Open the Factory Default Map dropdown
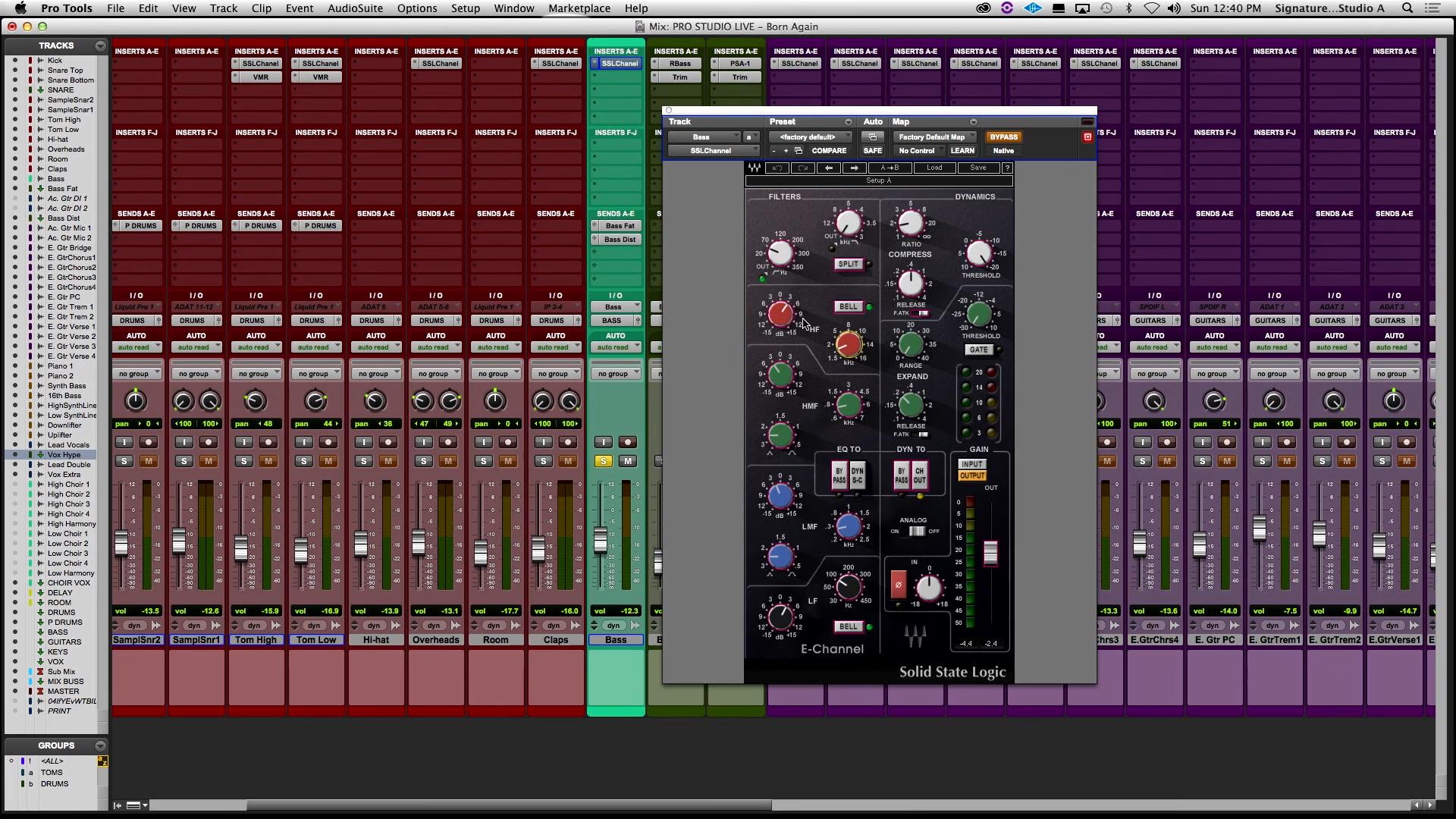The image size is (1456, 819). 937,137
